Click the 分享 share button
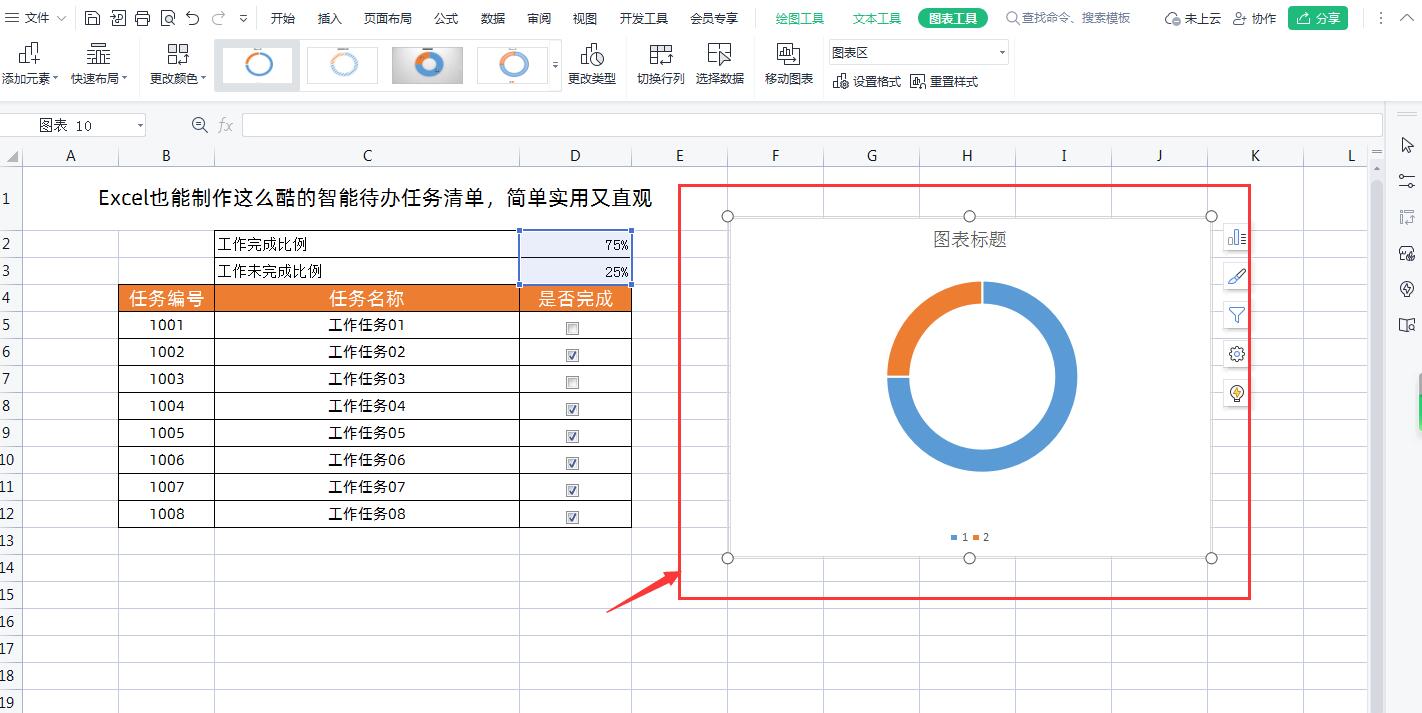 pos(1318,17)
